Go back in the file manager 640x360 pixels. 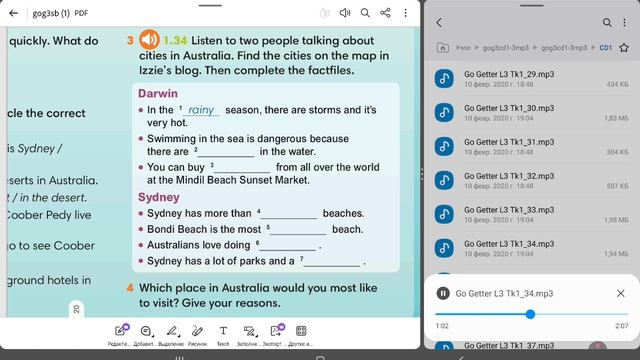439,23
